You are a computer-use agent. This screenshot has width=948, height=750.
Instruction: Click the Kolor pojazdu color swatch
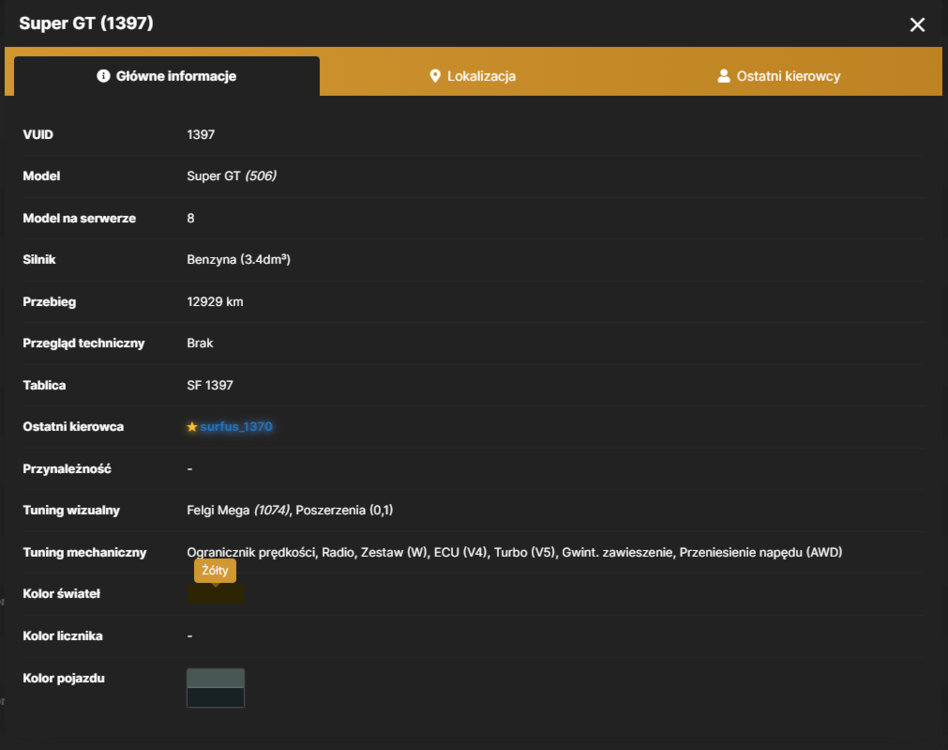click(215, 688)
